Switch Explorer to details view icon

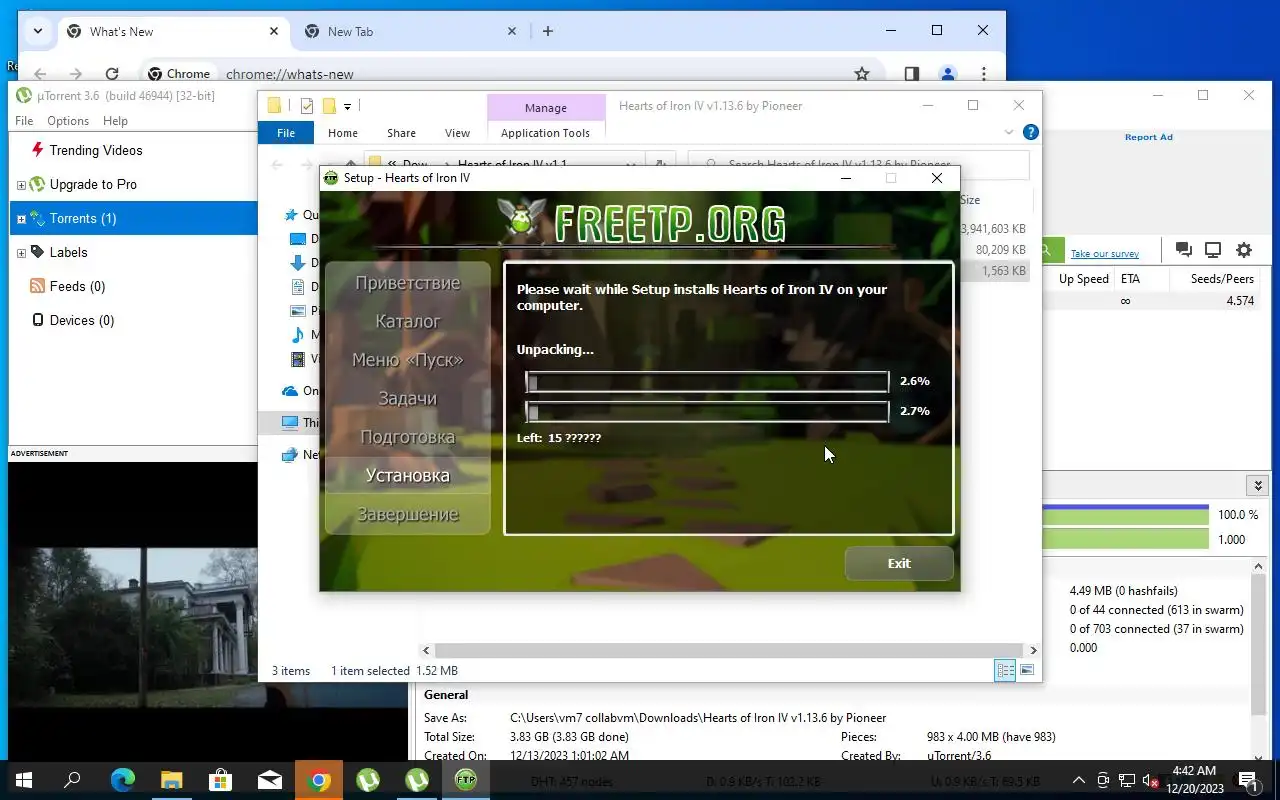[x=1005, y=671]
